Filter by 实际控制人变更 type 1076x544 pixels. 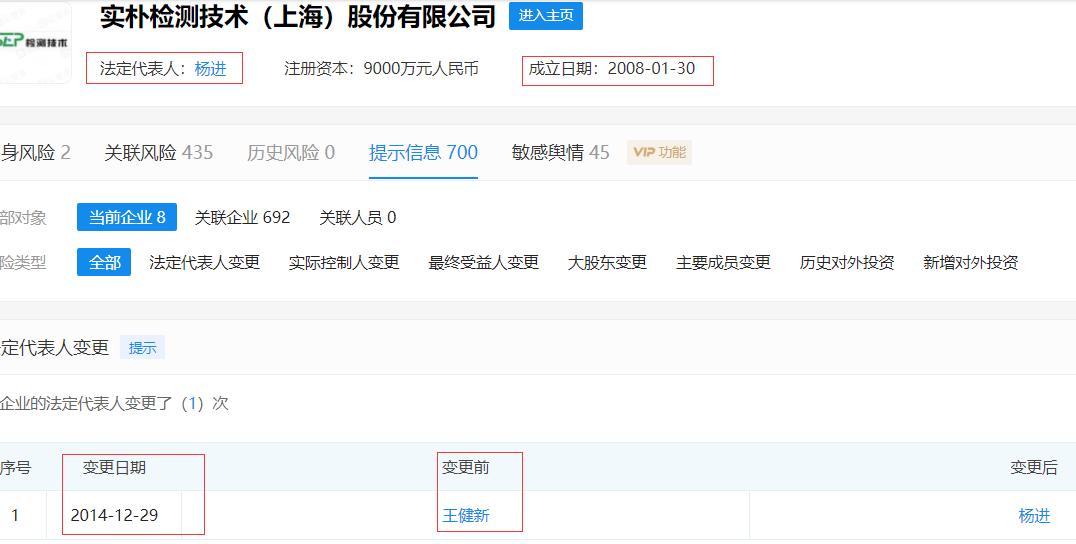coord(344,262)
